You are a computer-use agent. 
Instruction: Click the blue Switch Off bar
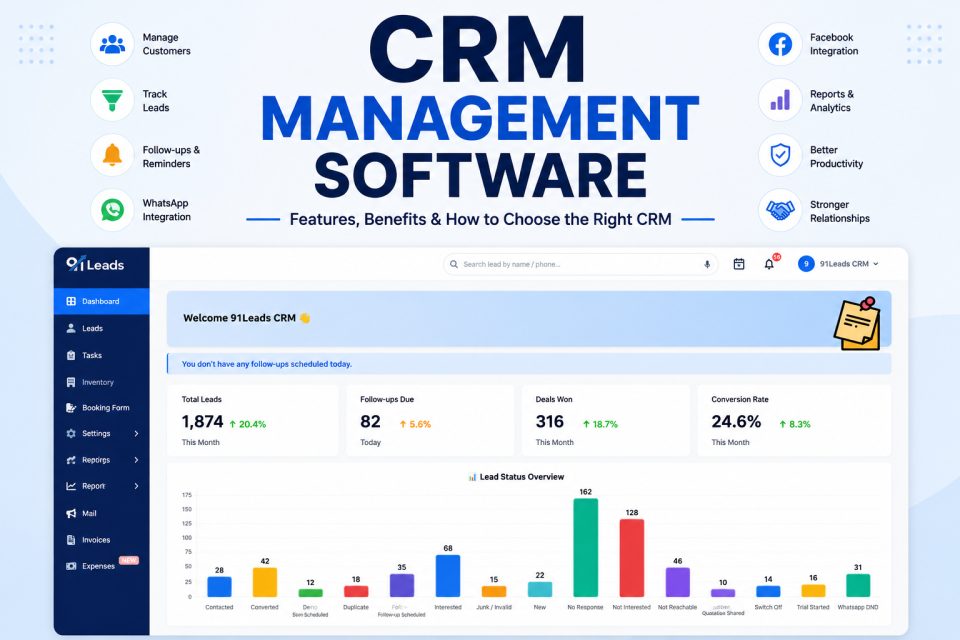point(768,591)
